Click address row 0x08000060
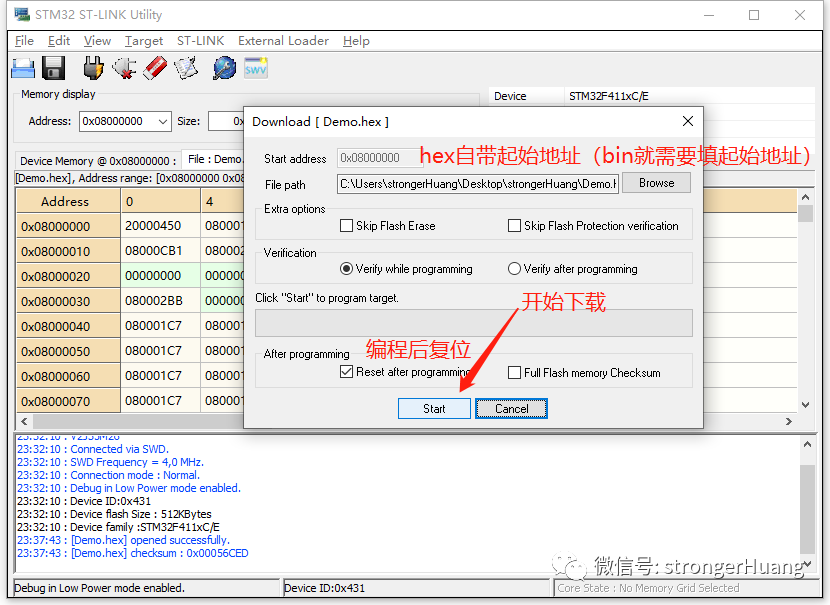830x605 pixels. point(68,376)
